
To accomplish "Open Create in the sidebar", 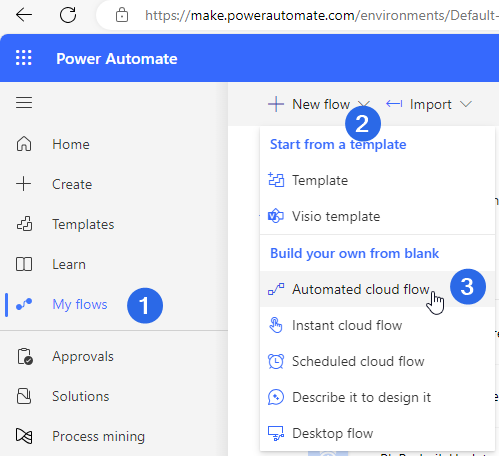I will click(72, 184).
